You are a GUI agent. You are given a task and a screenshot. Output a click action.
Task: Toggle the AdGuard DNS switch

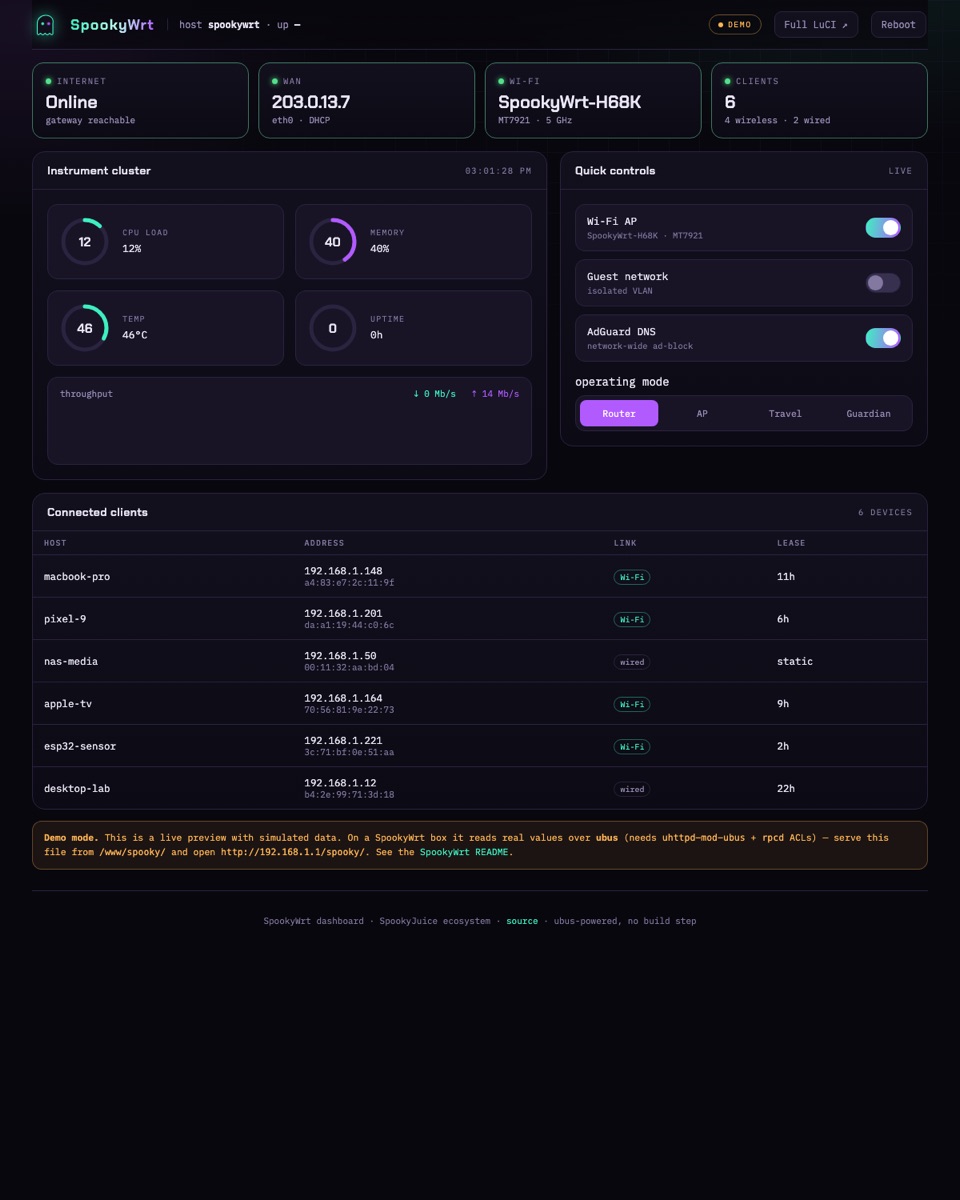click(883, 338)
